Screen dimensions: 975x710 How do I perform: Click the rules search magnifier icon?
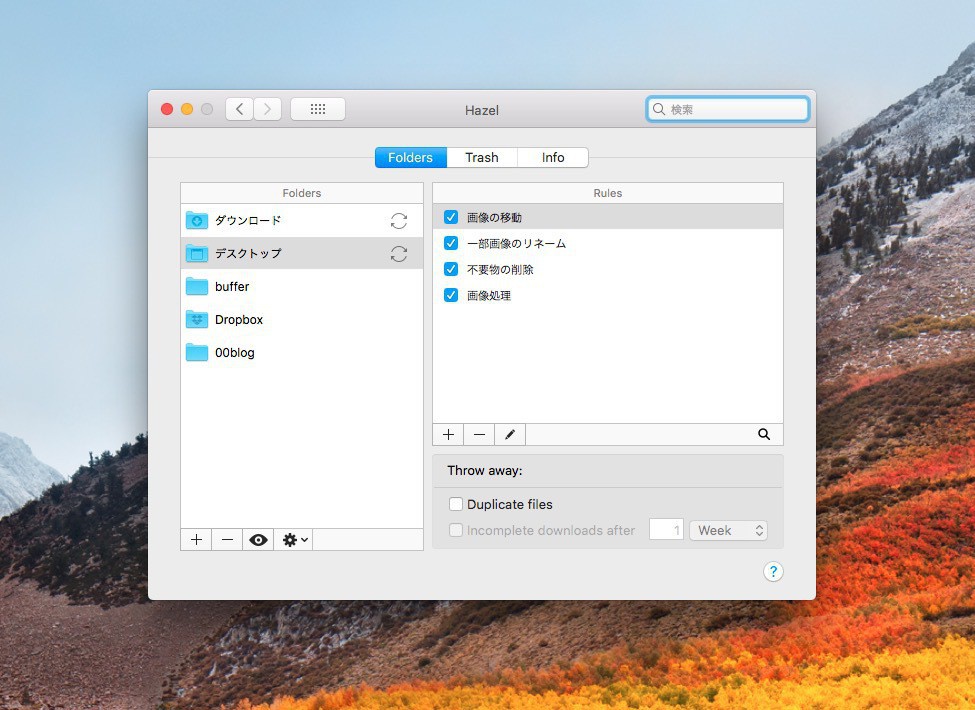(764, 435)
